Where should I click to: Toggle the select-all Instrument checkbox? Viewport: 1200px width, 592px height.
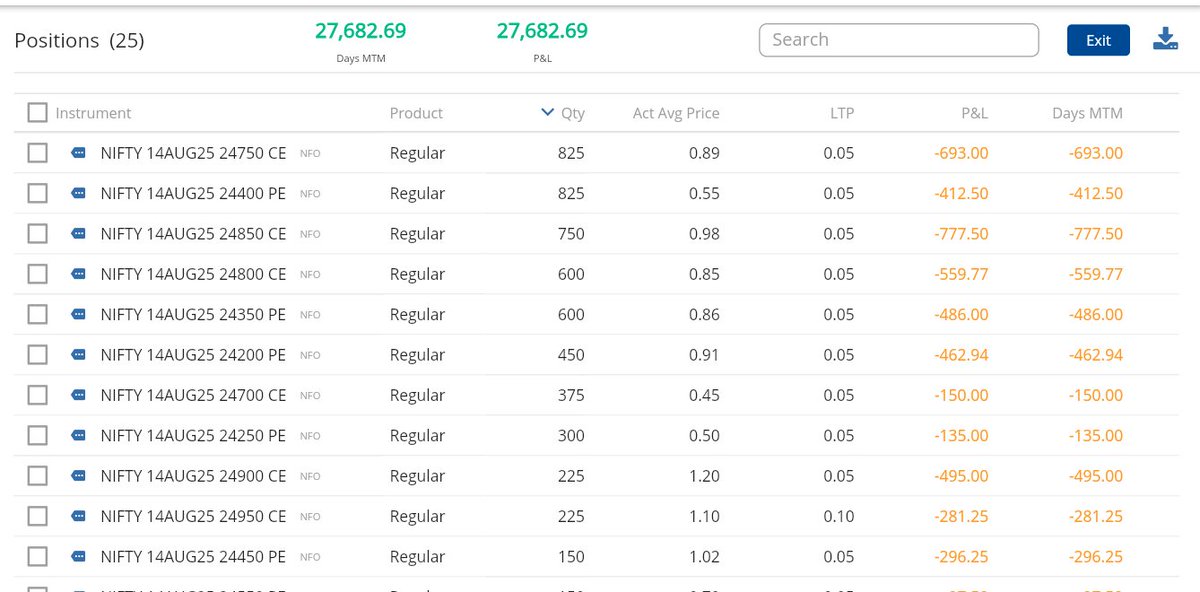click(x=37, y=113)
